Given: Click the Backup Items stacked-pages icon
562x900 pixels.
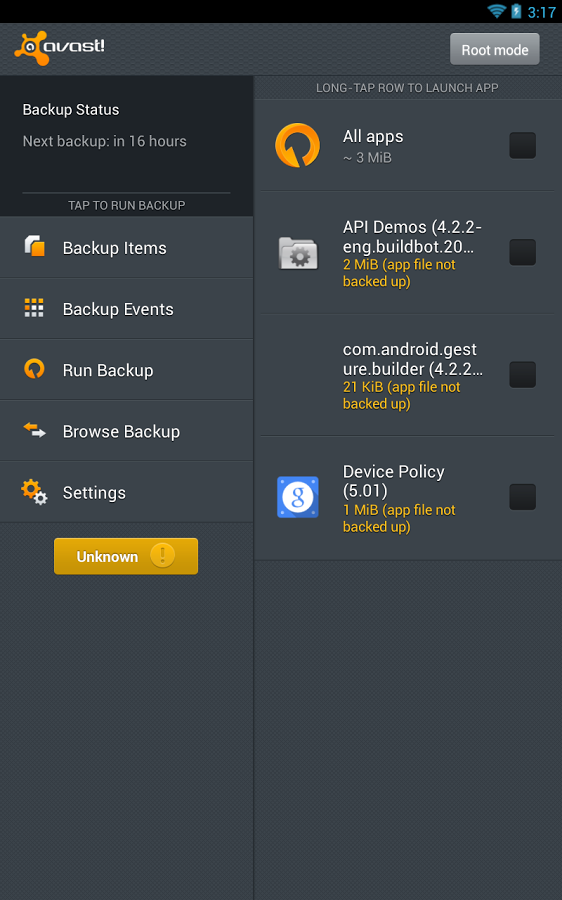Looking at the screenshot, I should [x=34, y=246].
